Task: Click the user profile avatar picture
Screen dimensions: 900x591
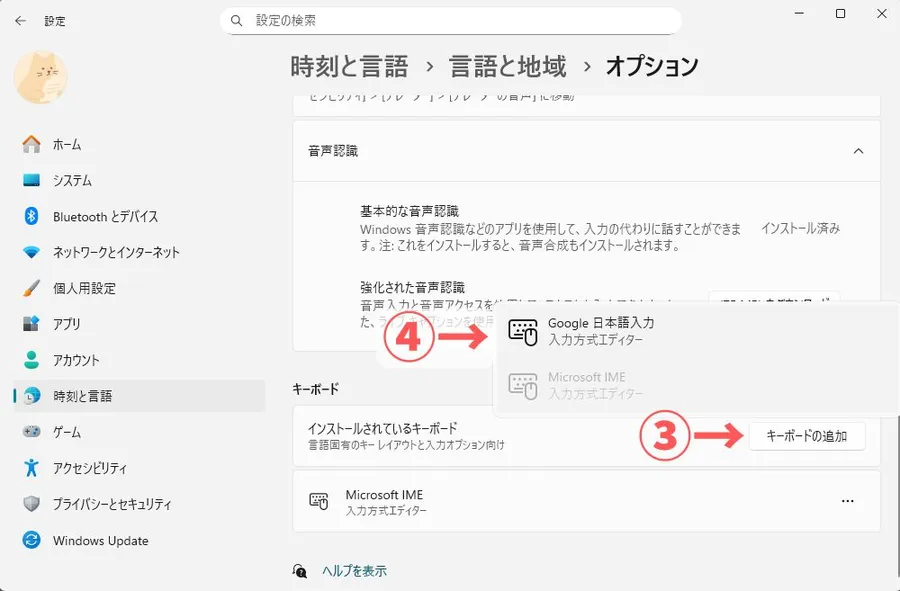Action: tap(41, 77)
